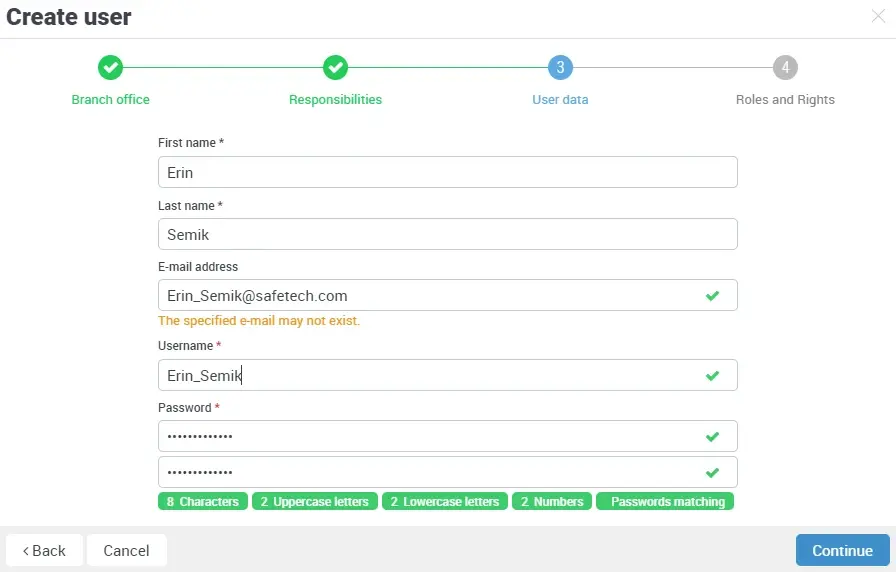Click the Passwords matching badge
This screenshot has width=896, height=572.
point(665,501)
